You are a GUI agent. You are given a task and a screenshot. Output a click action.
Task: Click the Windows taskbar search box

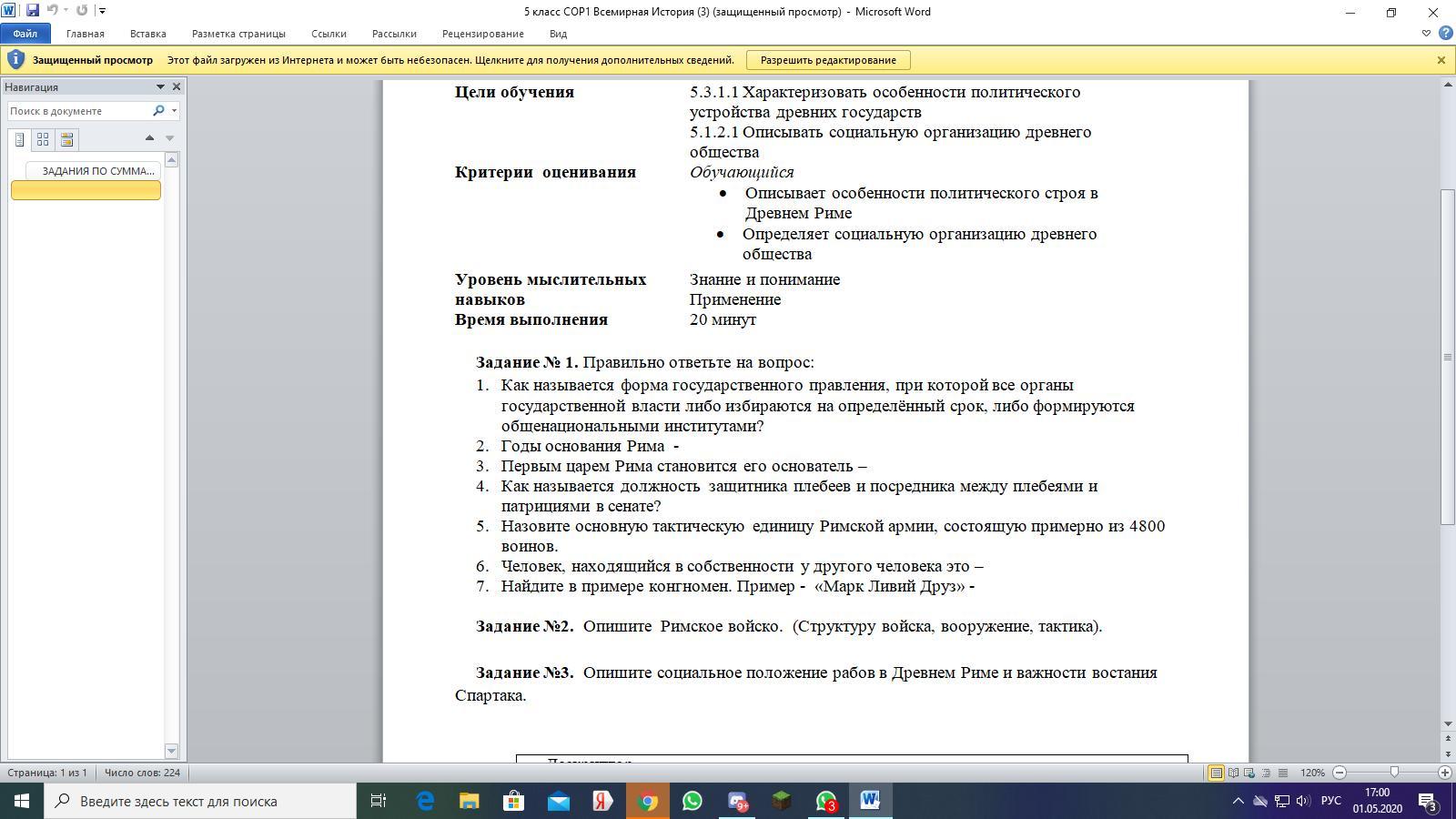[x=200, y=801]
